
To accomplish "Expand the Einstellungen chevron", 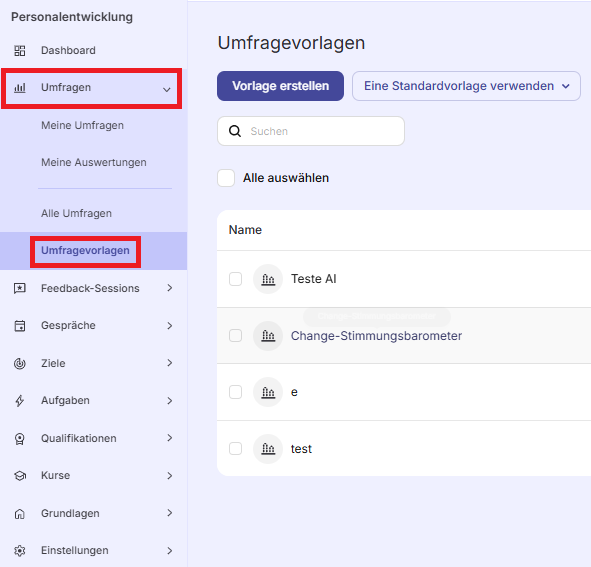I will [170, 551].
